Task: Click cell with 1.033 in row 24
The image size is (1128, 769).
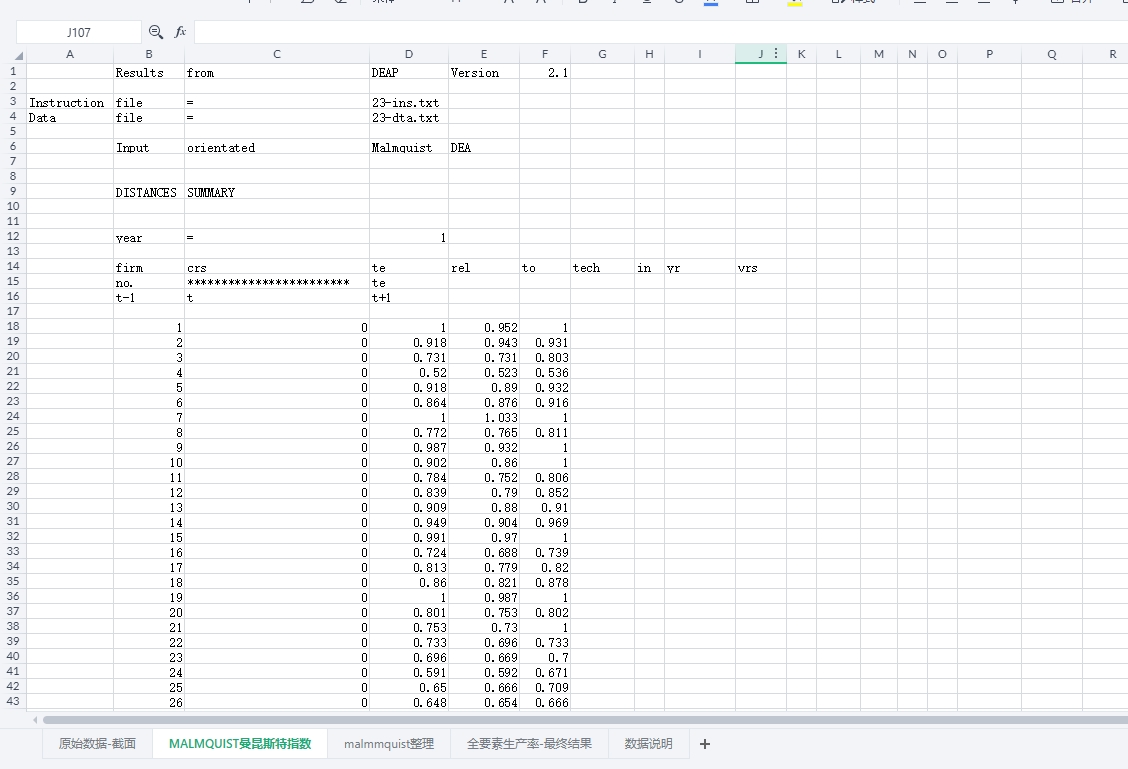Action: (x=483, y=417)
